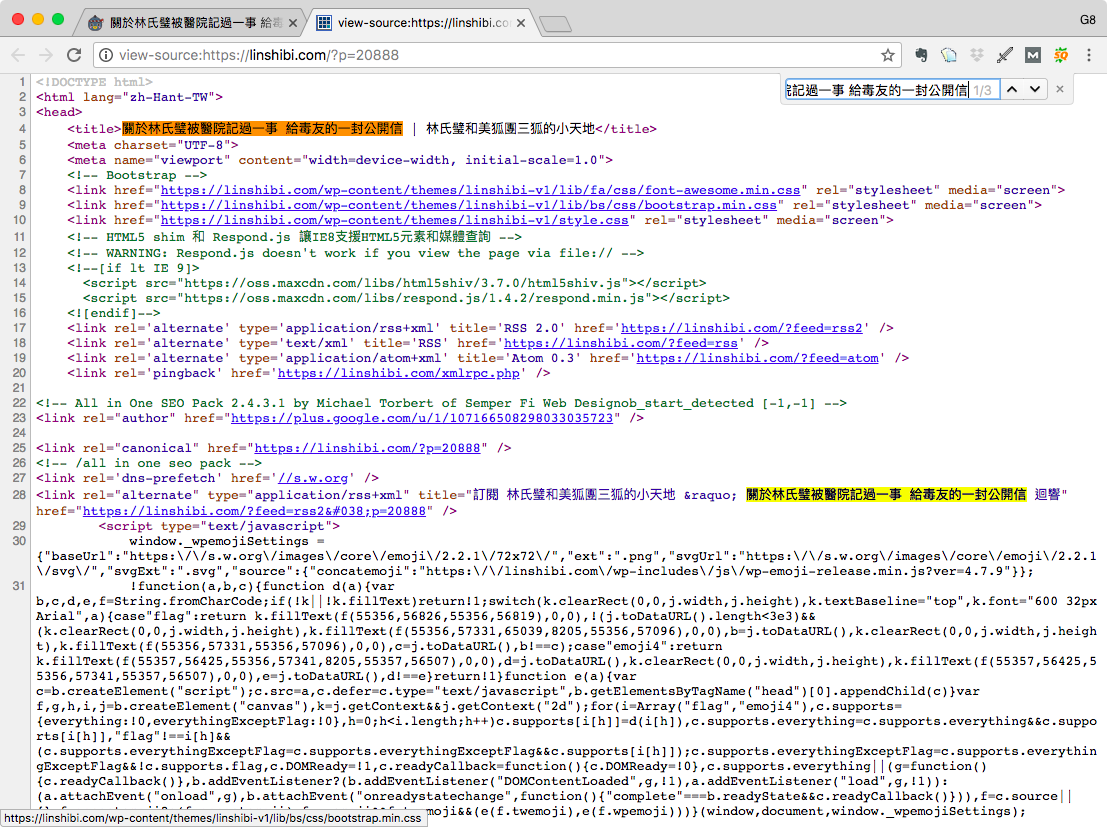Open the orange sun-shaped extension icon
The width and height of the screenshot is (1107, 827).
click(x=1060, y=55)
